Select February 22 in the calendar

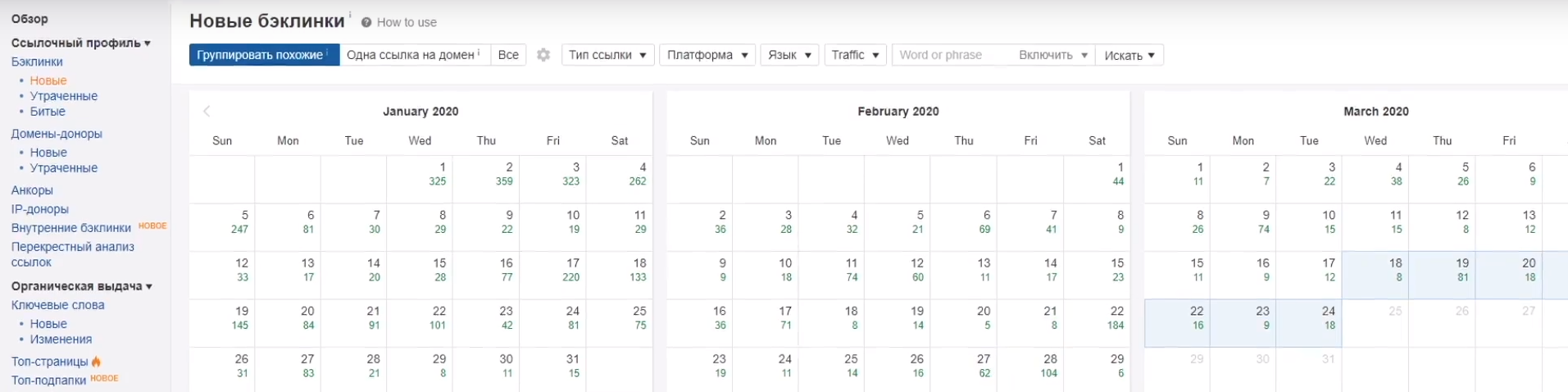(1097, 318)
